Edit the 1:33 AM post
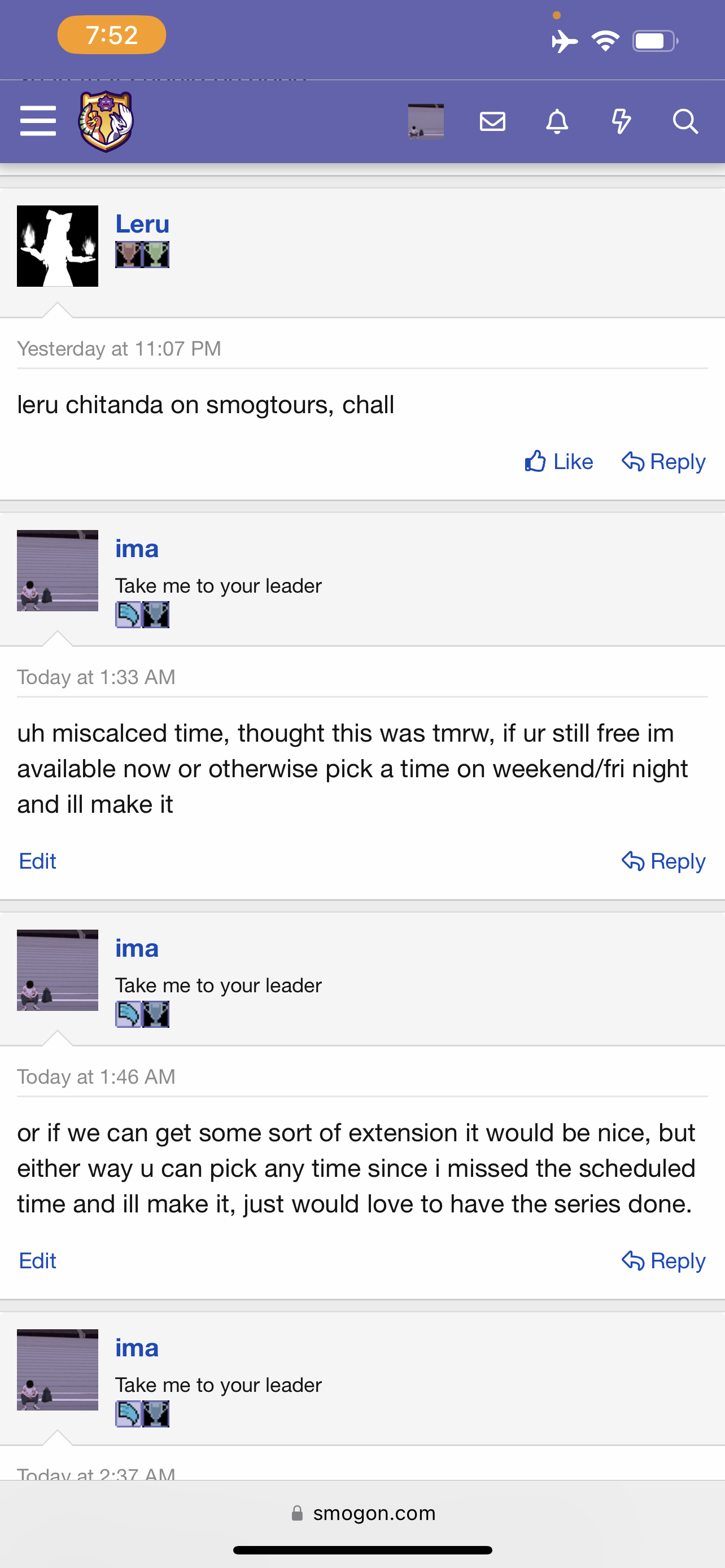Image resolution: width=725 pixels, height=1568 pixels. [38, 861]
